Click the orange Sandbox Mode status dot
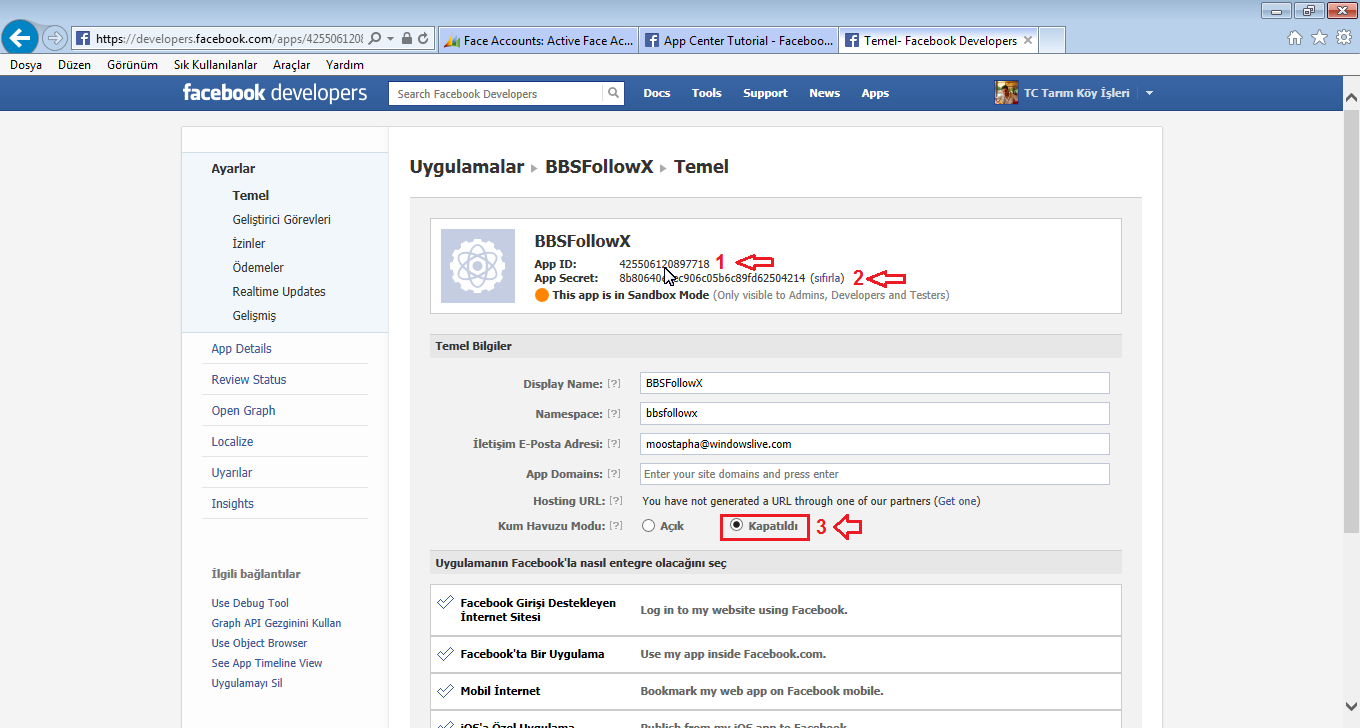 (542, 295)
